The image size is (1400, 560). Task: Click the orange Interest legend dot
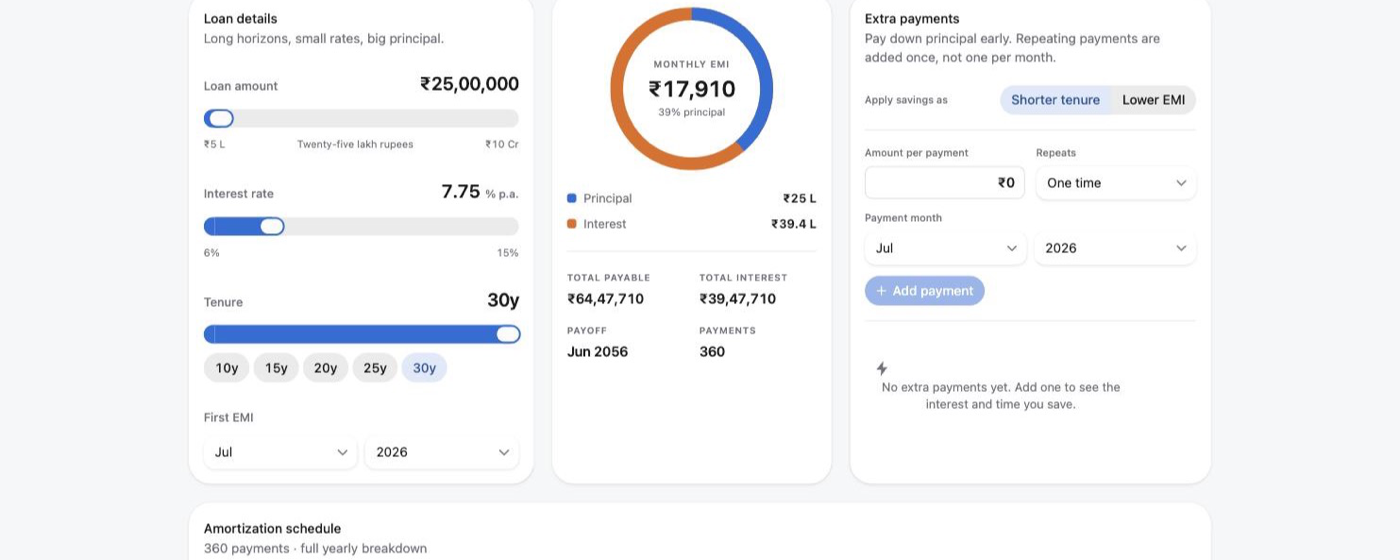click(x=572, y=224)
